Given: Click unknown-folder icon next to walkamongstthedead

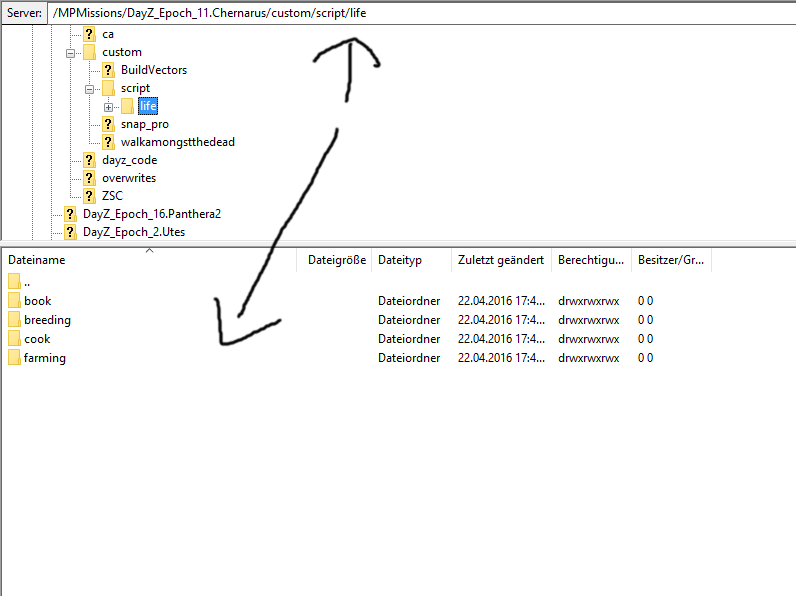Looking at the screenshot, I should 108,142.
